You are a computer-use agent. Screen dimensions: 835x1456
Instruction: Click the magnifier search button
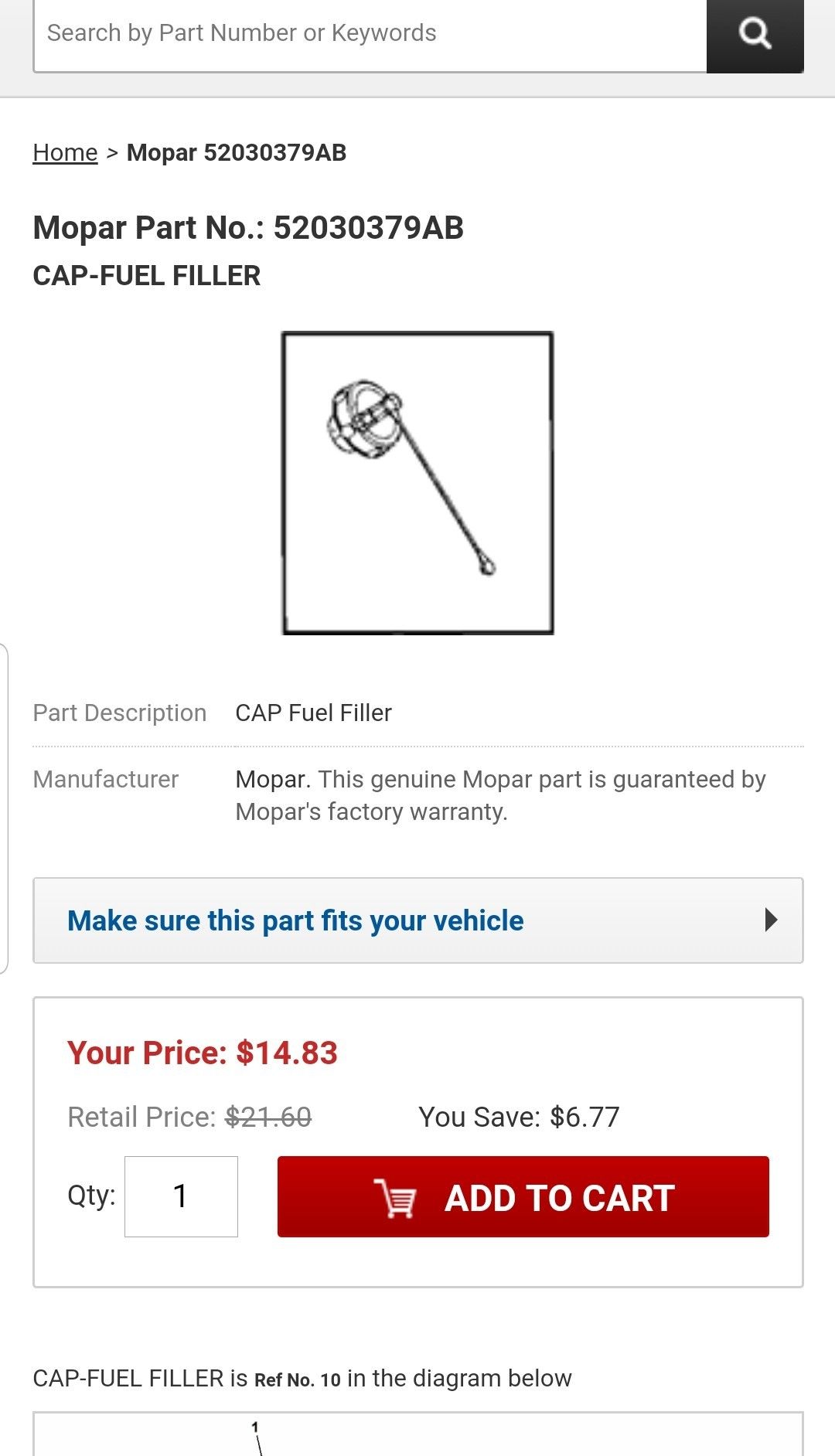755,35
